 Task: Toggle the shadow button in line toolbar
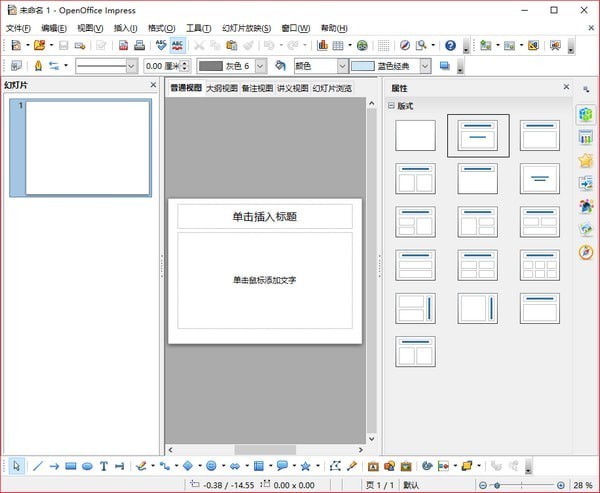coord(445,66)
